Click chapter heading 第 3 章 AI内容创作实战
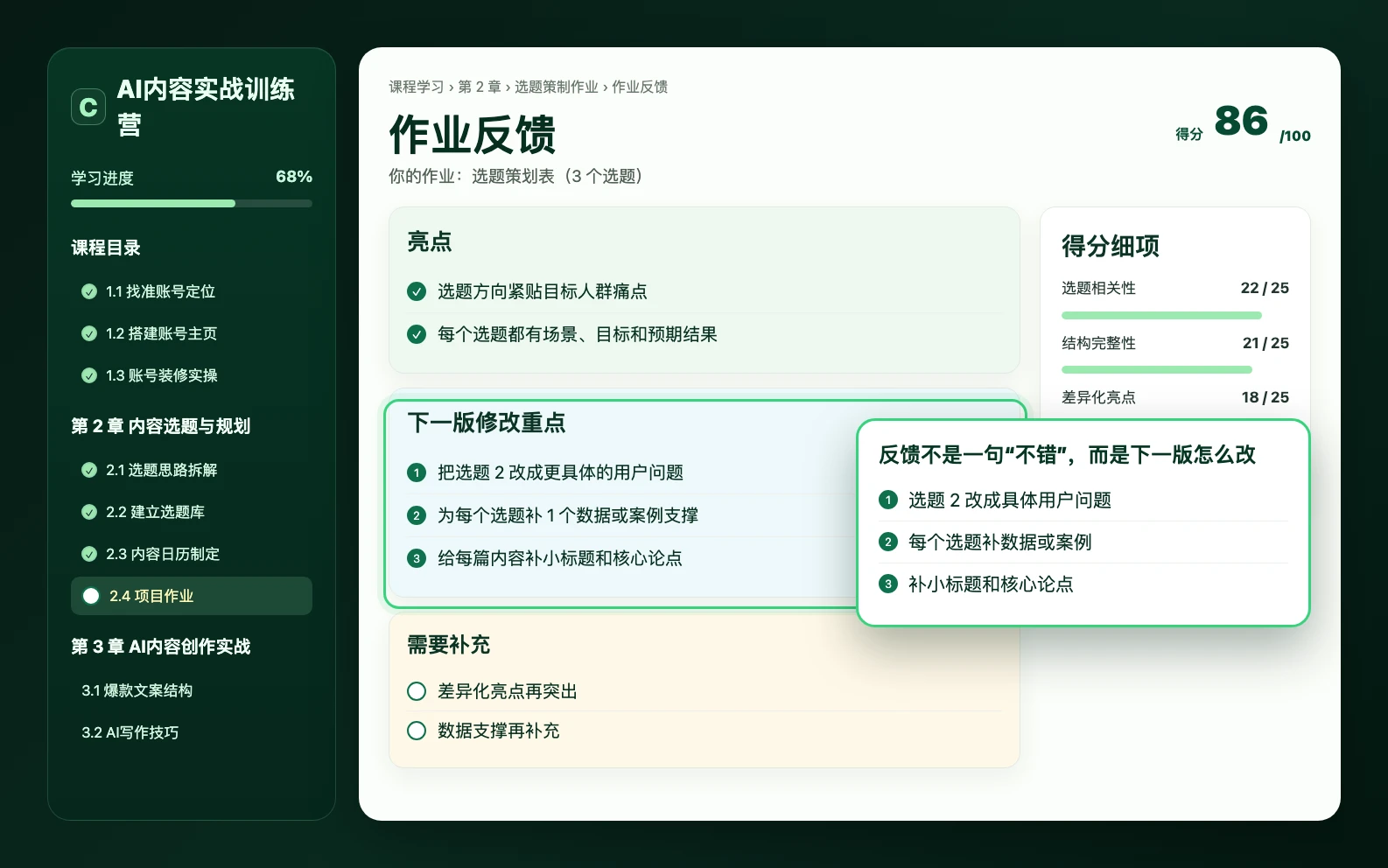This screenshot has width=1388, height=868. 160,647
